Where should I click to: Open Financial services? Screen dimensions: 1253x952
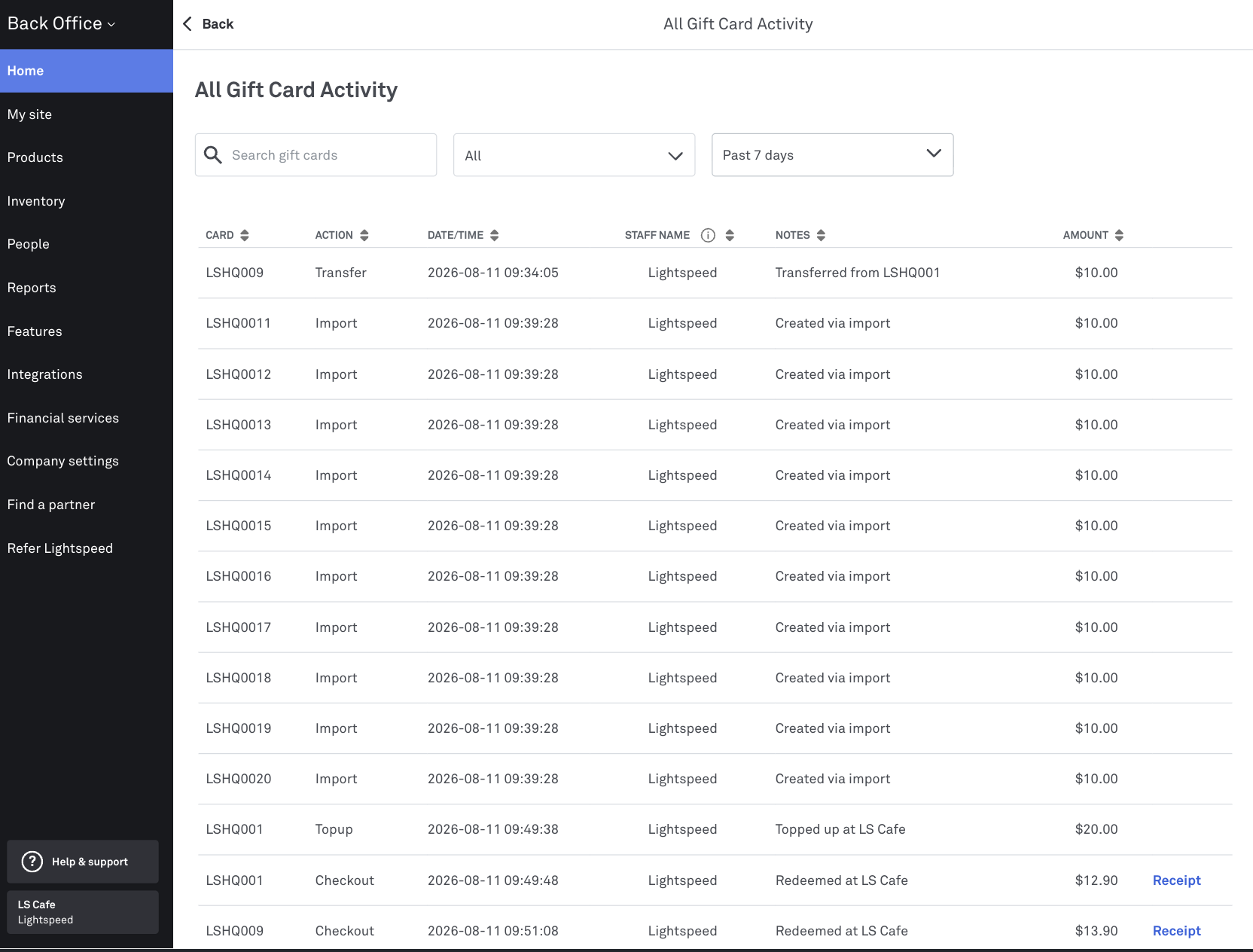click(x=87, y=418)
